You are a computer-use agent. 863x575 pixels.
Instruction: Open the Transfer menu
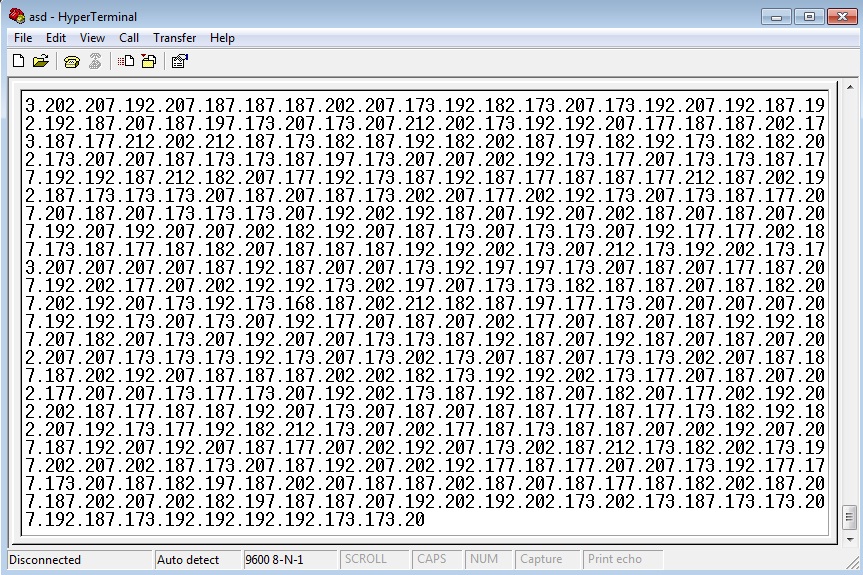coord(174,38)
